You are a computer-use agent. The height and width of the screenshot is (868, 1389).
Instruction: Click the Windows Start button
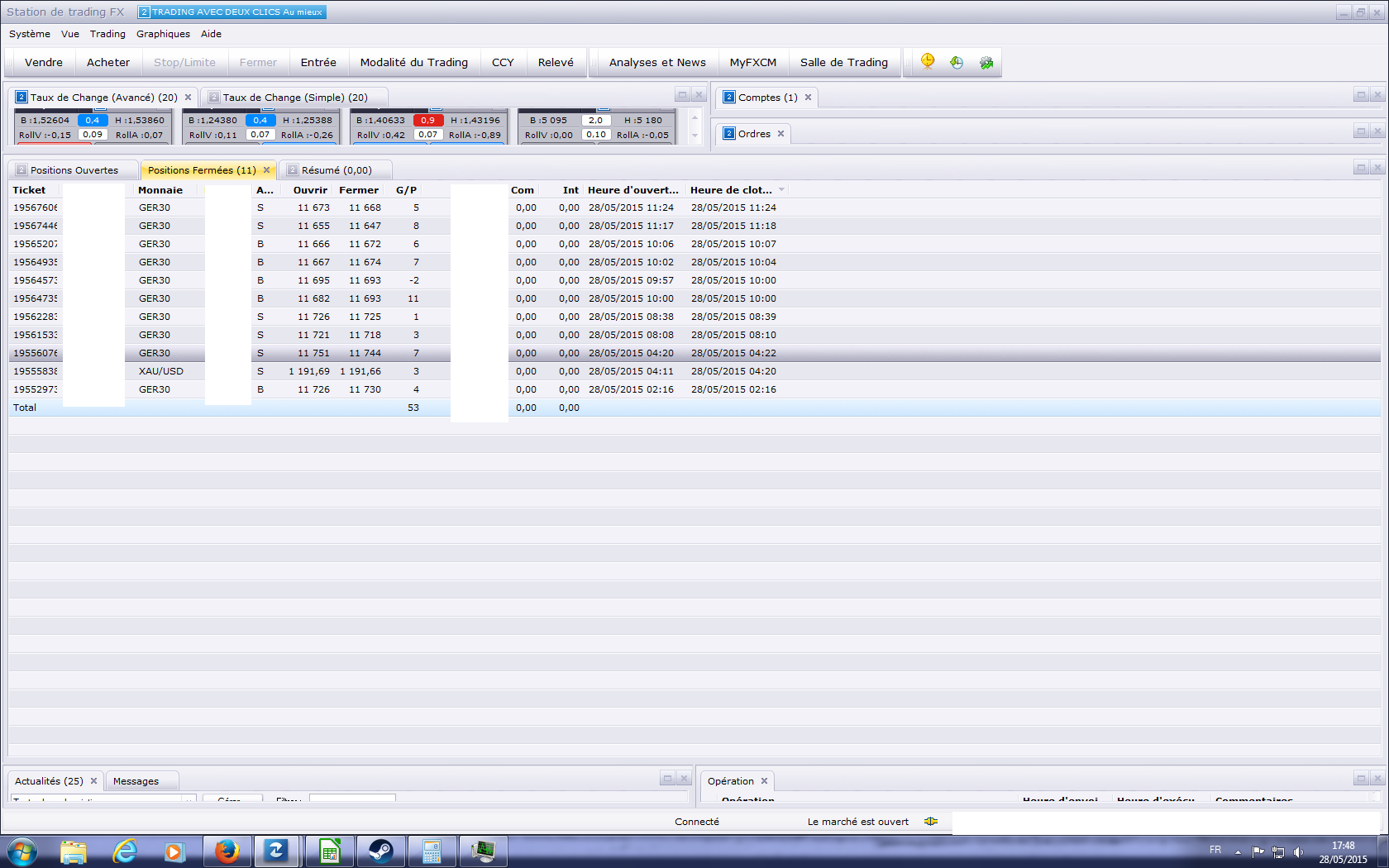[x=21, y=851]
